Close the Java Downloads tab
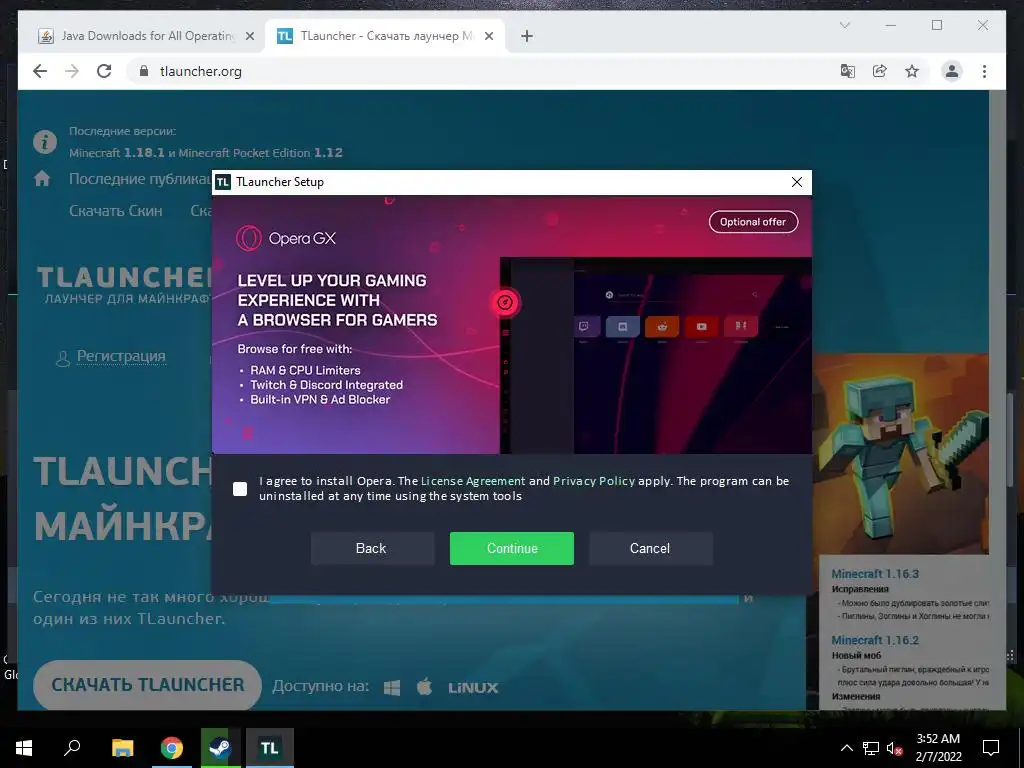The height and width of the screenshot is (768, 1024). (249, 37)
